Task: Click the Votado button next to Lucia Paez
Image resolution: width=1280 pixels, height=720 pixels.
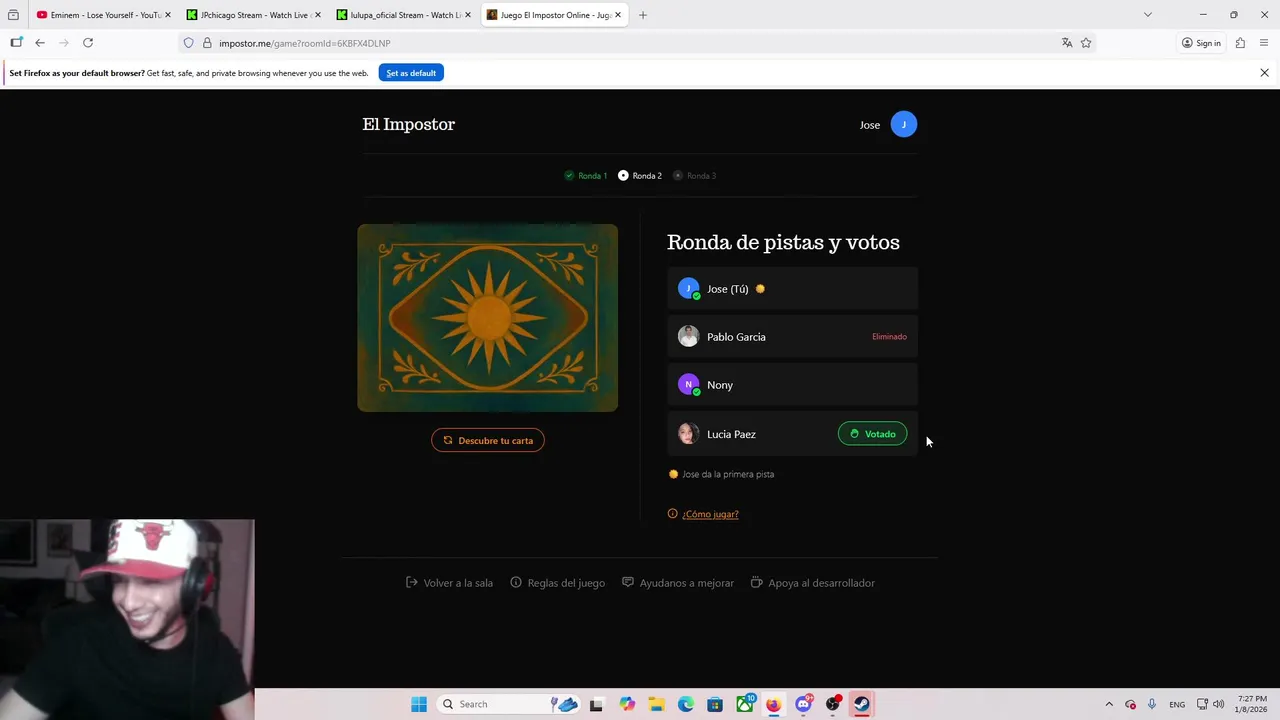Action: point(872,434)
